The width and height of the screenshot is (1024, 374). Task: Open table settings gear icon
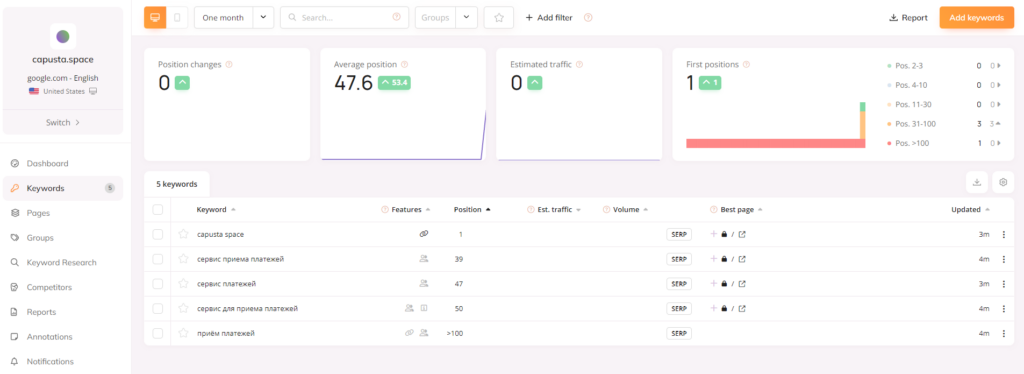(x=1003, y=182)
